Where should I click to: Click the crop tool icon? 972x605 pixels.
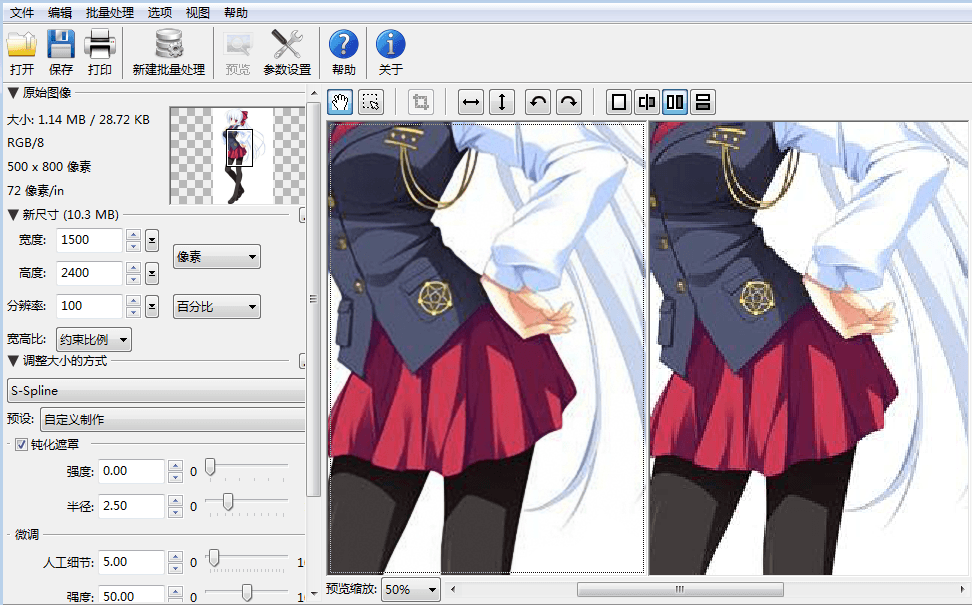click(420, 102)
